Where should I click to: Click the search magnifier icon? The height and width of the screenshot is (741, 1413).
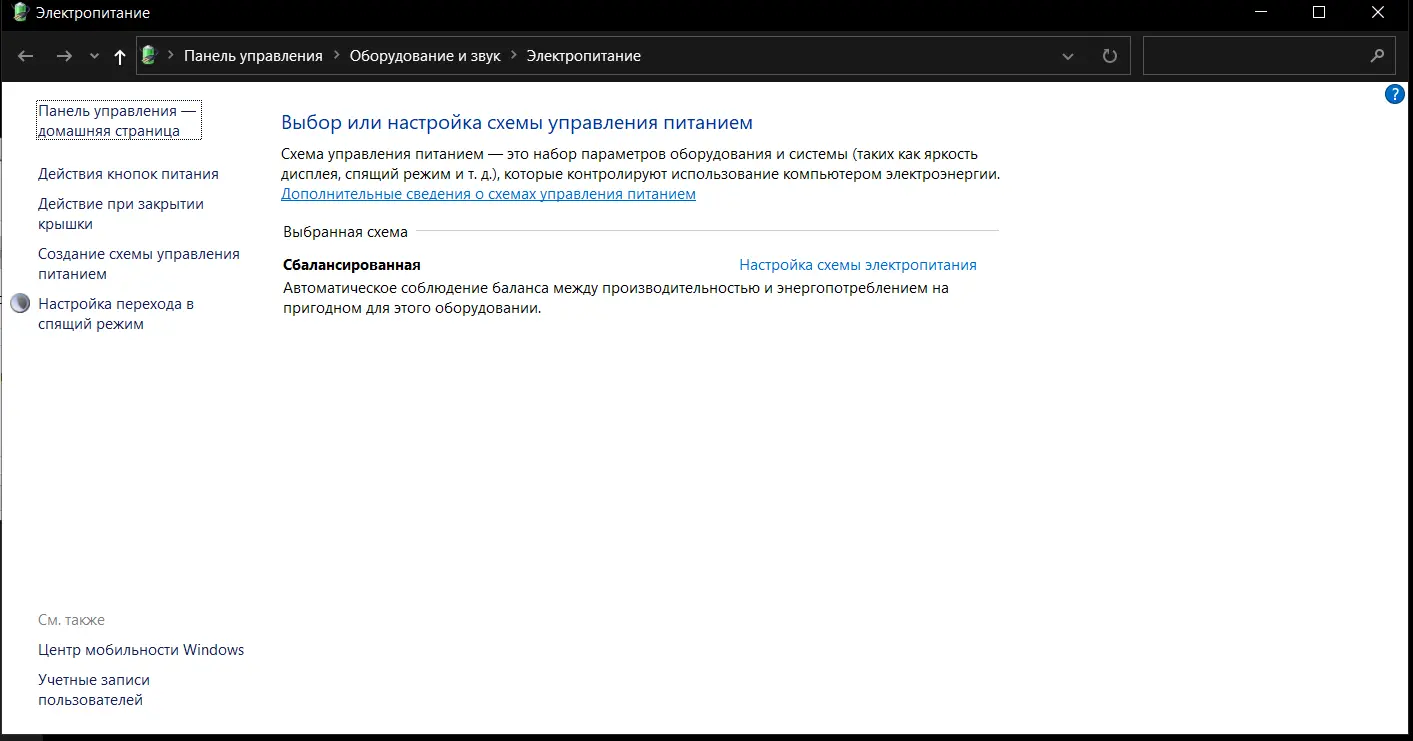point(1378,56)
